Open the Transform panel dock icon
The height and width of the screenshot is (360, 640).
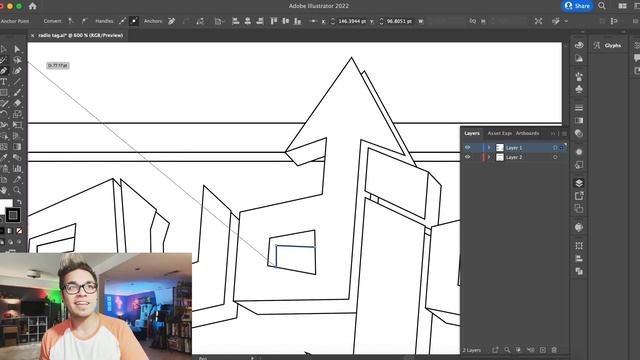[x=579, y=246]
